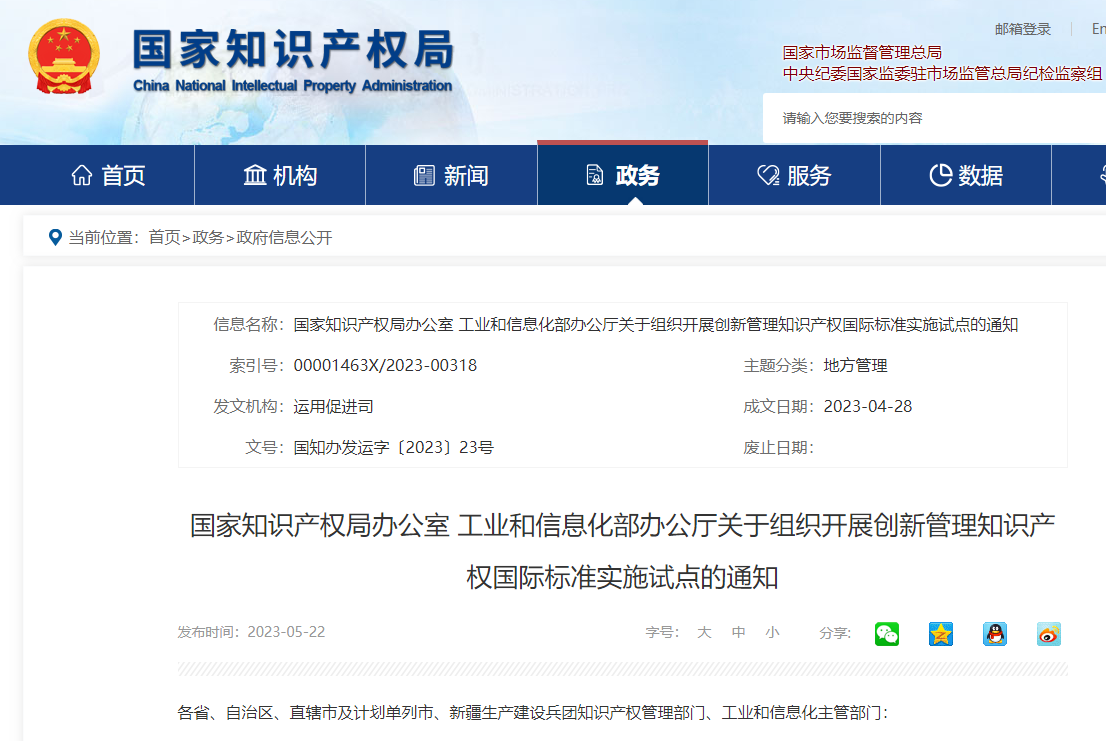Share the article to QZone star icon
Viewport: 1106px width, 741px height.
click(941, 634)
